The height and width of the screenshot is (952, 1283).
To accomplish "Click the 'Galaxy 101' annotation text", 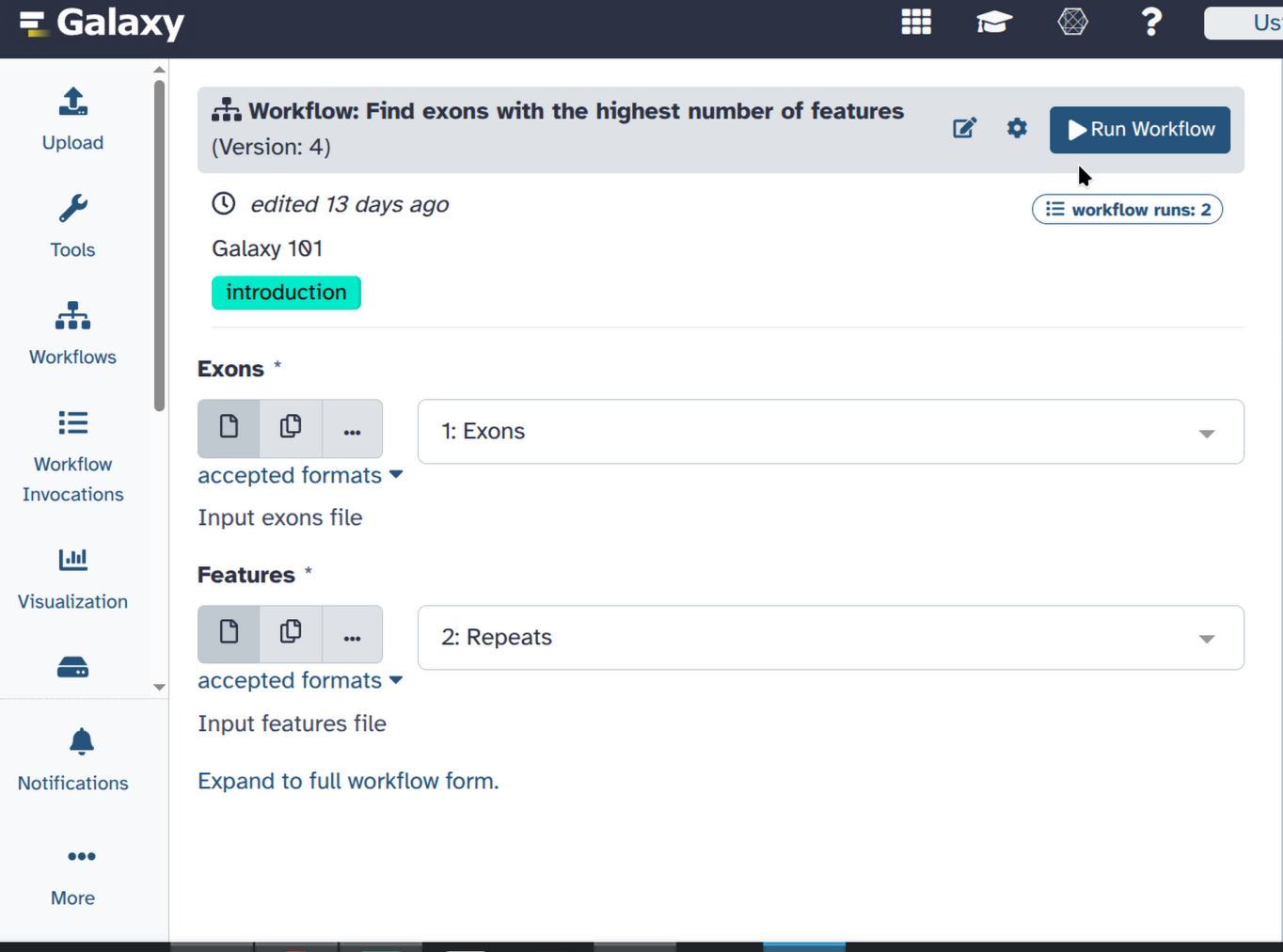I will coord(267,248).
